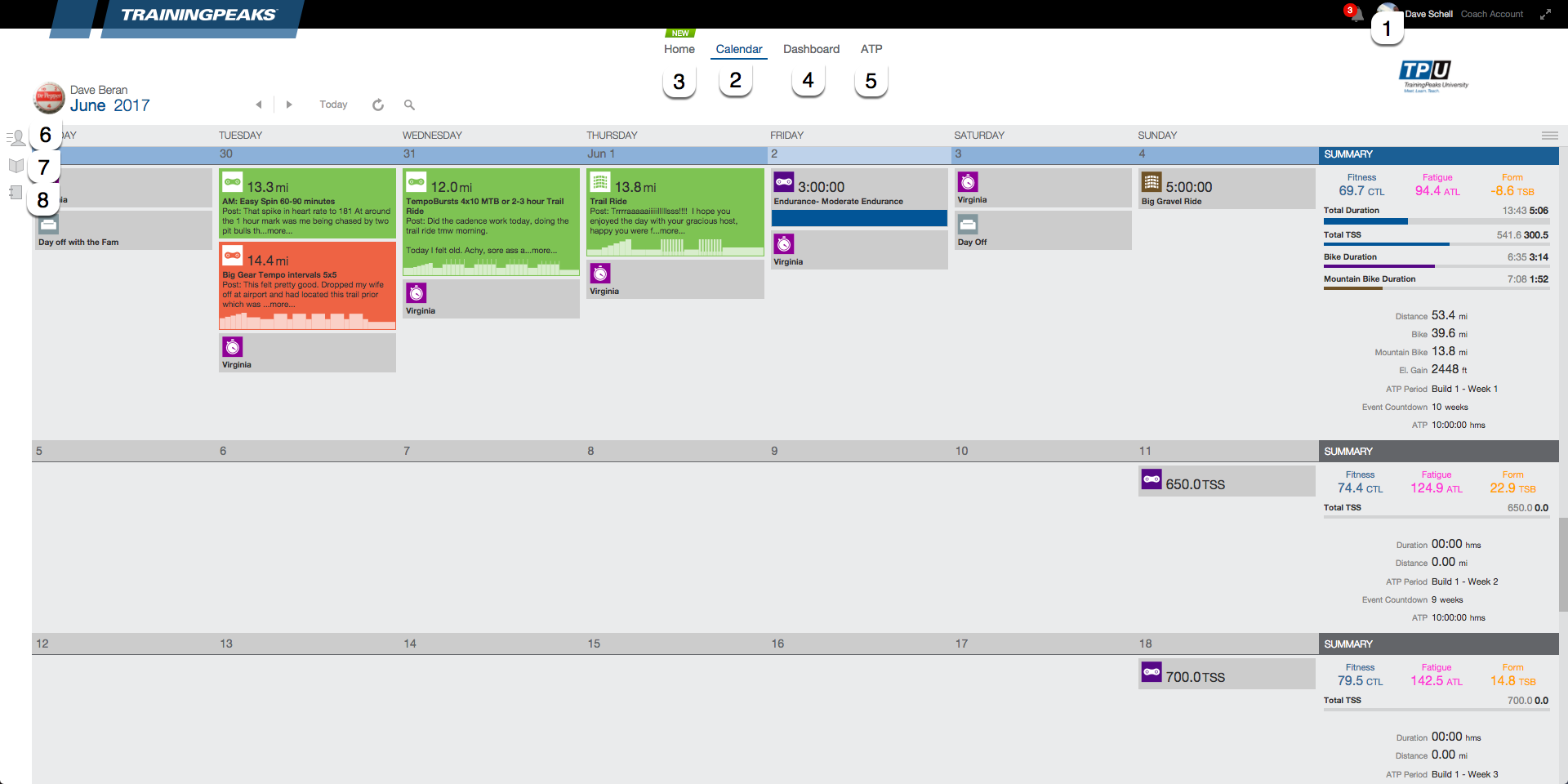
Task: Expand more text on Big Gear Tempo workout
Action: (x=282, y=305)
